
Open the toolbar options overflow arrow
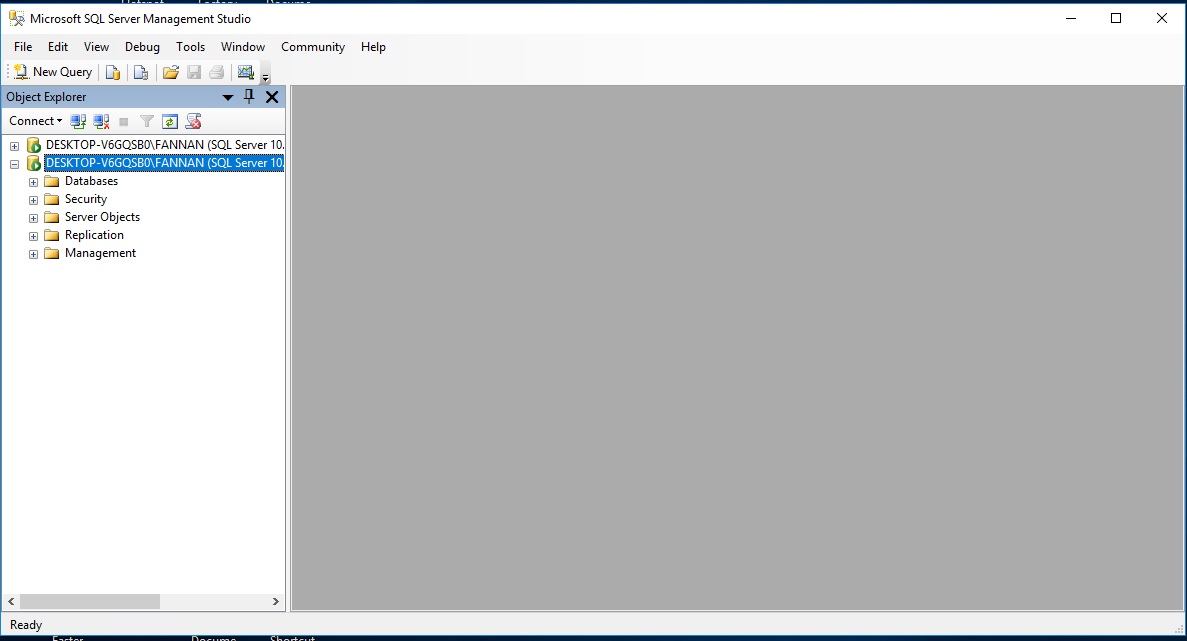click(265, 75)
